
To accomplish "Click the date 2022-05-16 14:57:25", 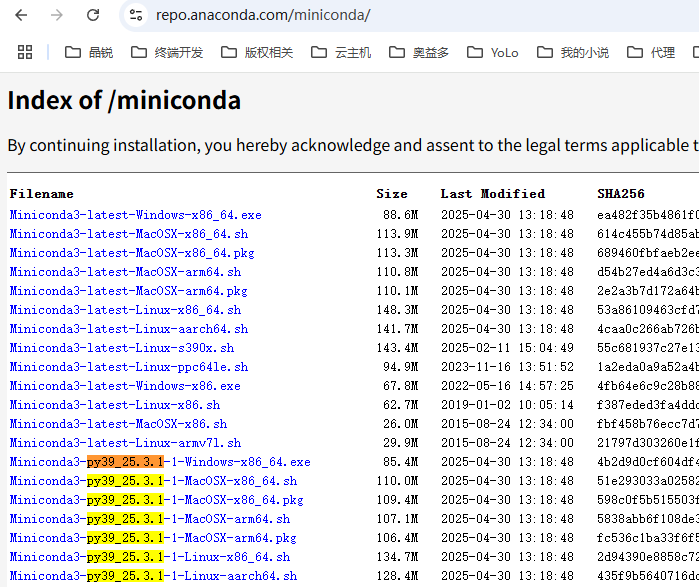I will 507,386.
